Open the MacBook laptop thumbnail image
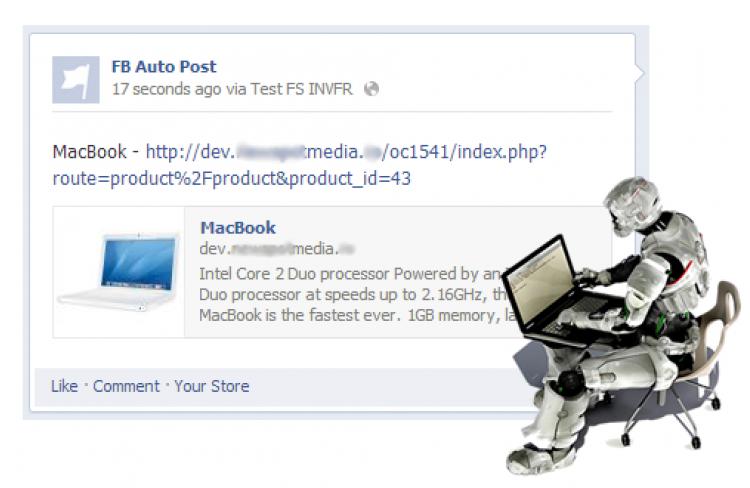This screenshot has height=488, width=750. (119, 272)
